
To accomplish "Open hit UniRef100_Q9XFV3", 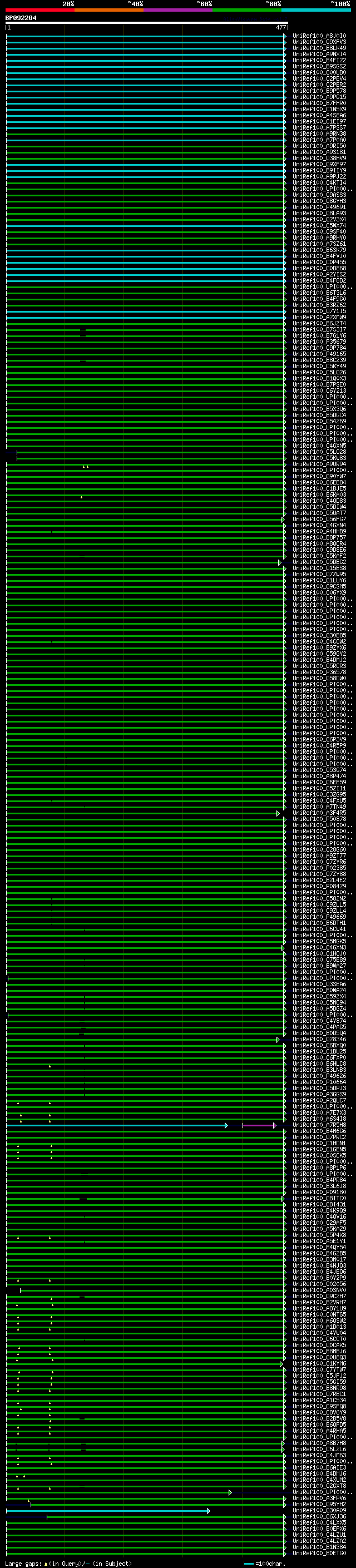I will point(319,42).
